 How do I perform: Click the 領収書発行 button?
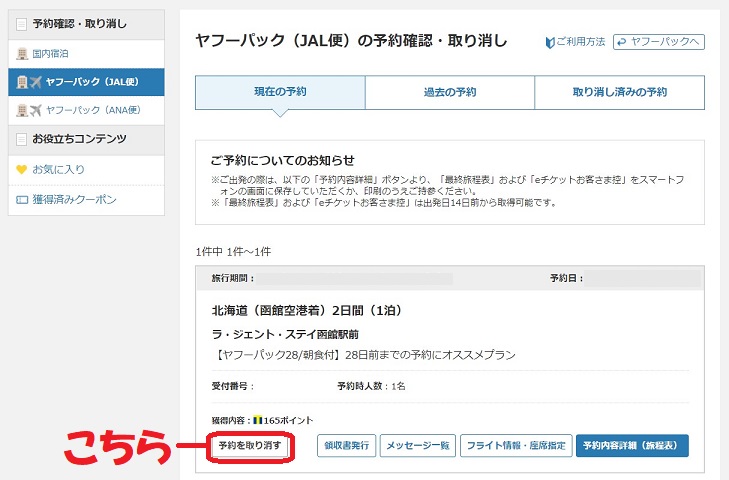347,446
